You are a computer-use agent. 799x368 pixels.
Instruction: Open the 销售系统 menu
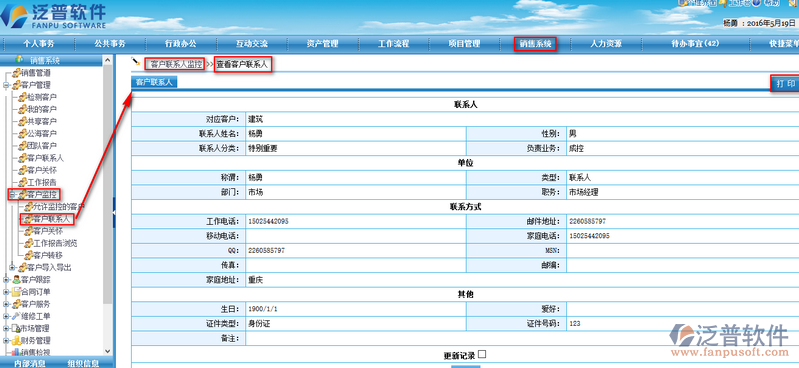(x=535, y=44)
